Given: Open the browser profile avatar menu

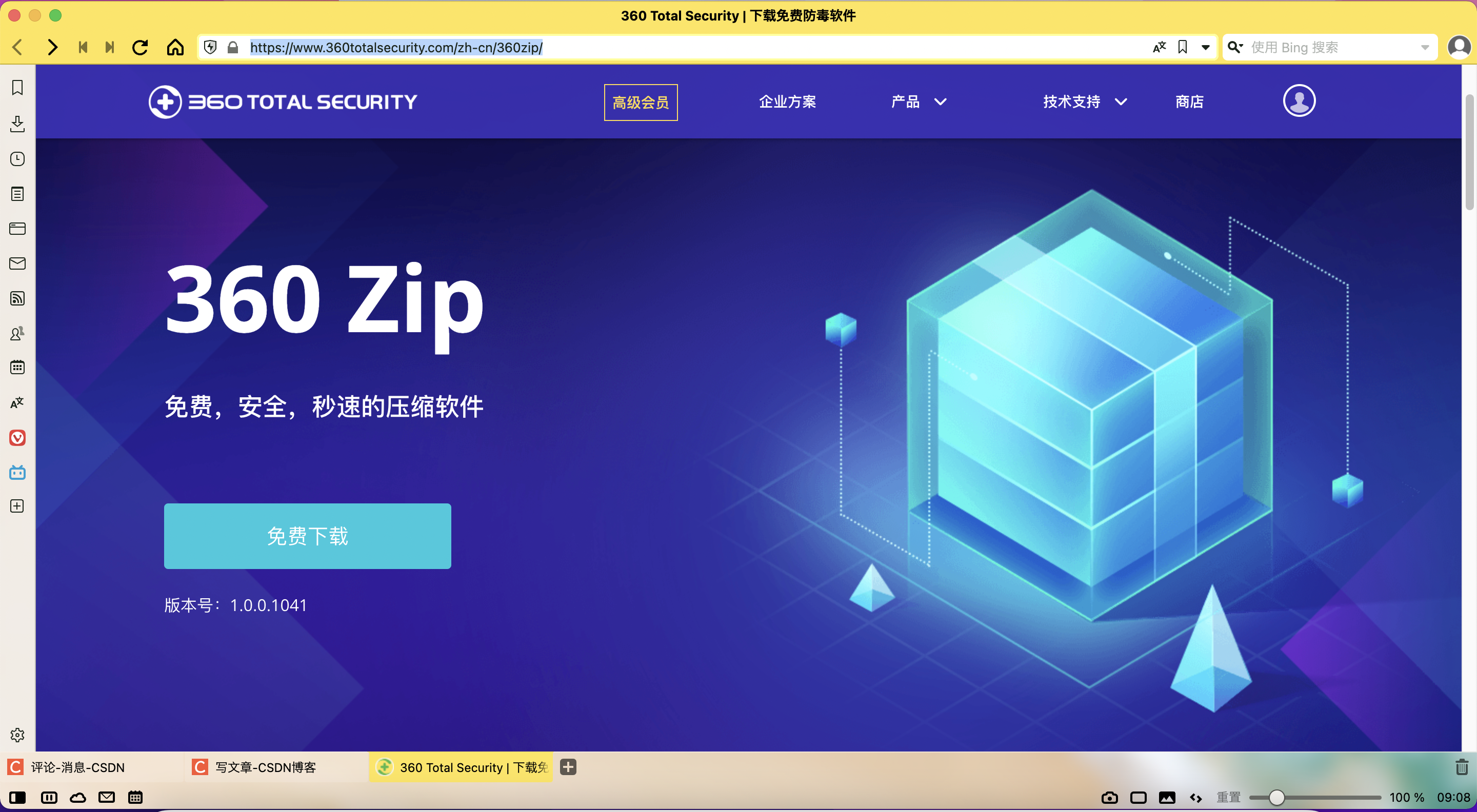Looking at the screenshot, I should tap(1459, 47).
